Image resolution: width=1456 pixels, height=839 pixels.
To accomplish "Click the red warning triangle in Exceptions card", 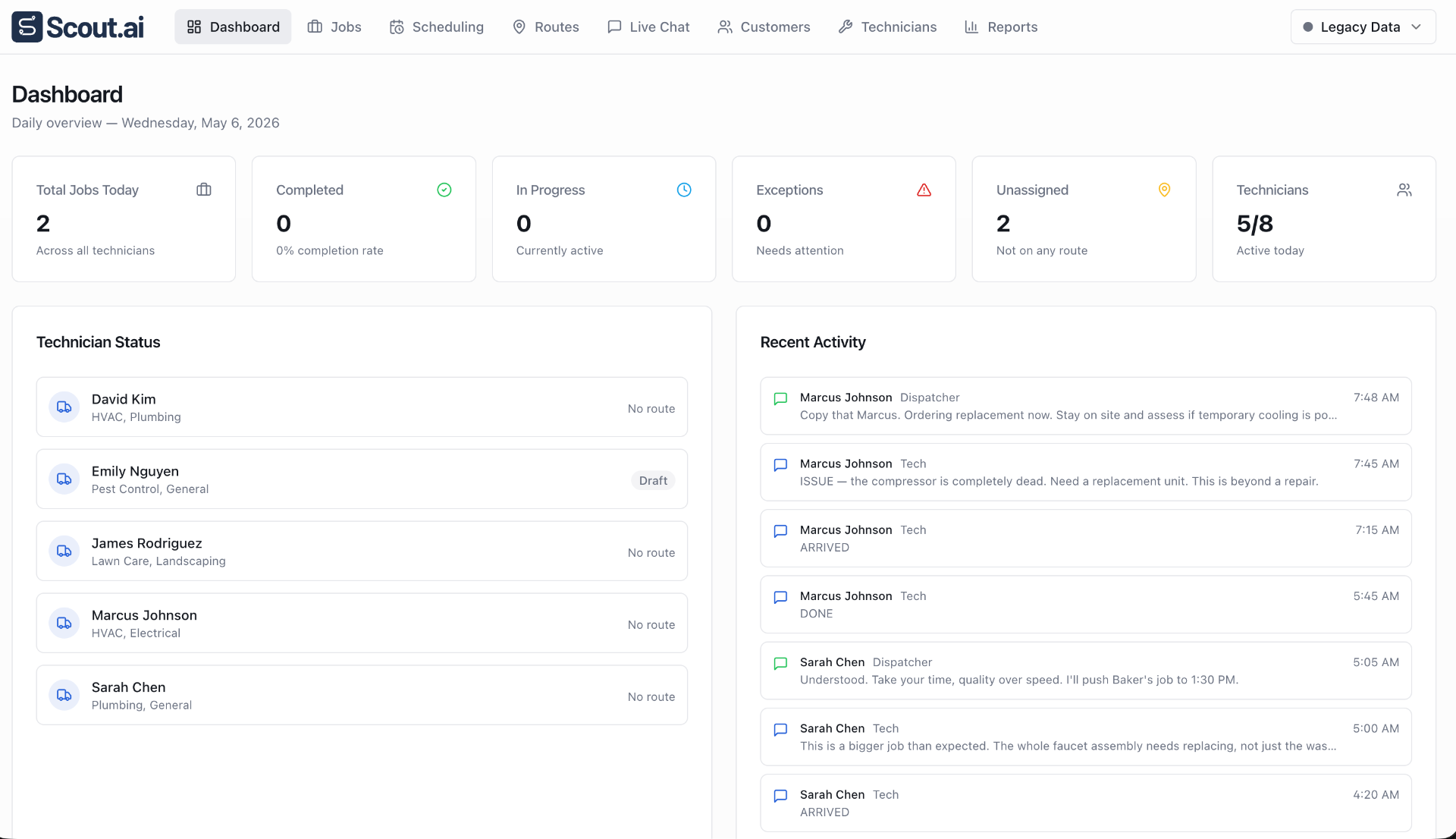I will pos(924,190).
